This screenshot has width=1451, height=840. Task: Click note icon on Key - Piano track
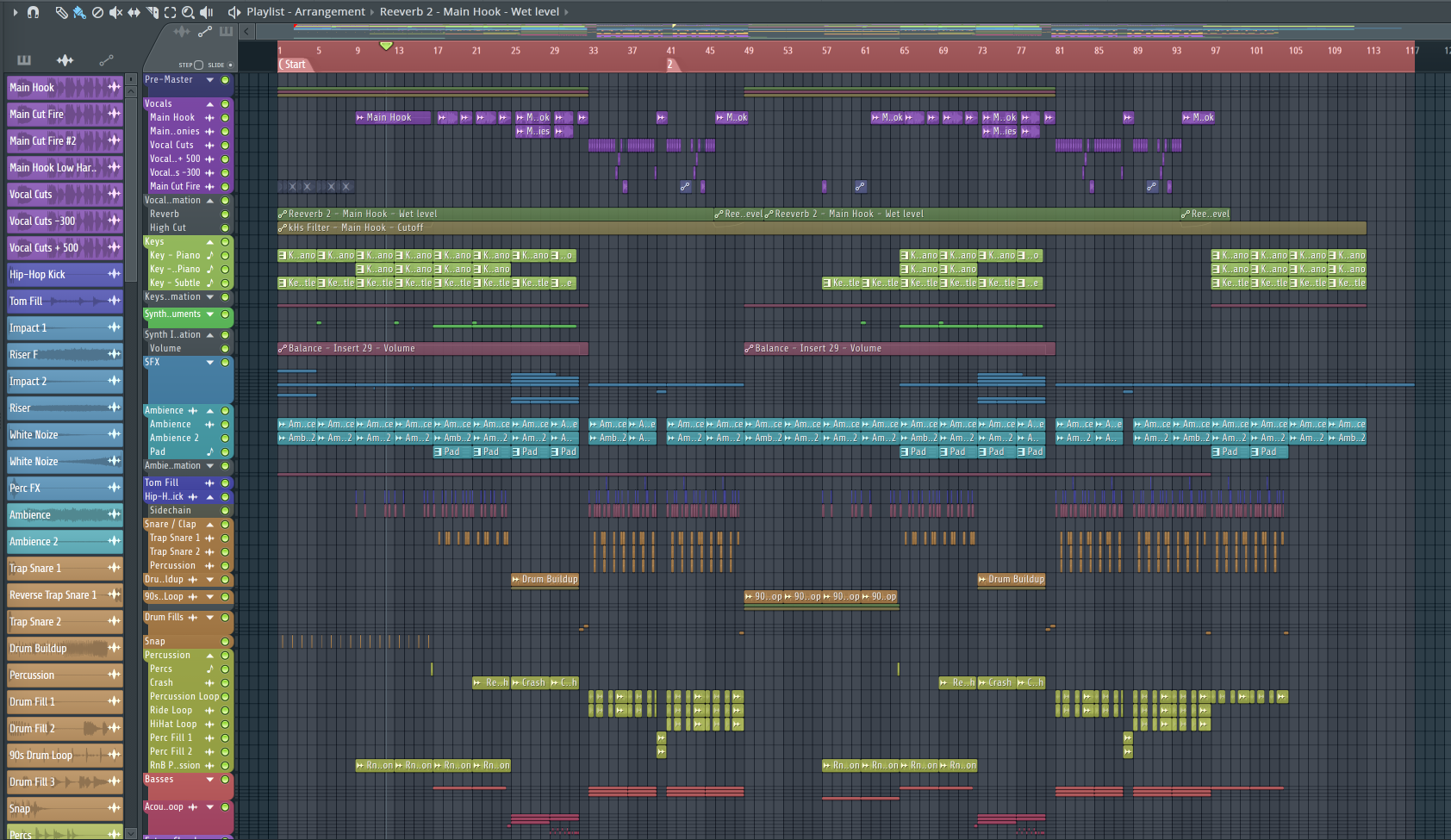tap(209, 256)
